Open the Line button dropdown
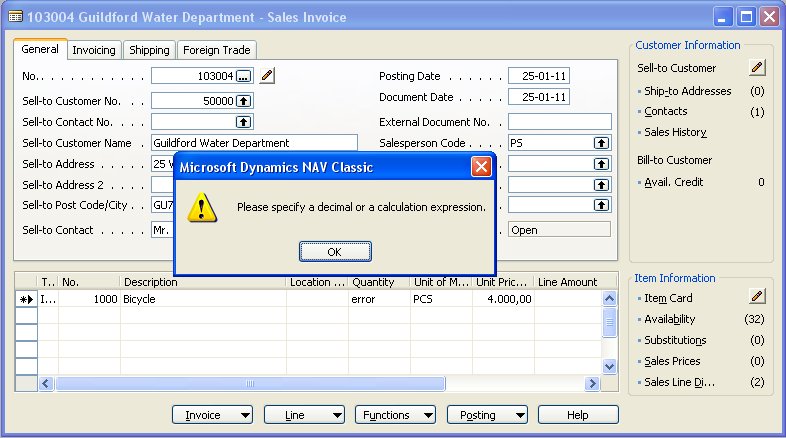 point(337,415)
